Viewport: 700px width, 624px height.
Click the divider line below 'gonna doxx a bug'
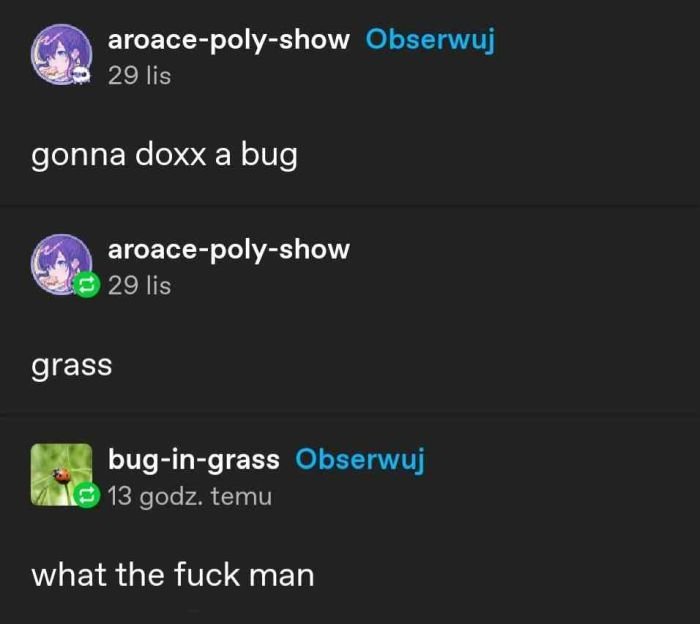350,205
